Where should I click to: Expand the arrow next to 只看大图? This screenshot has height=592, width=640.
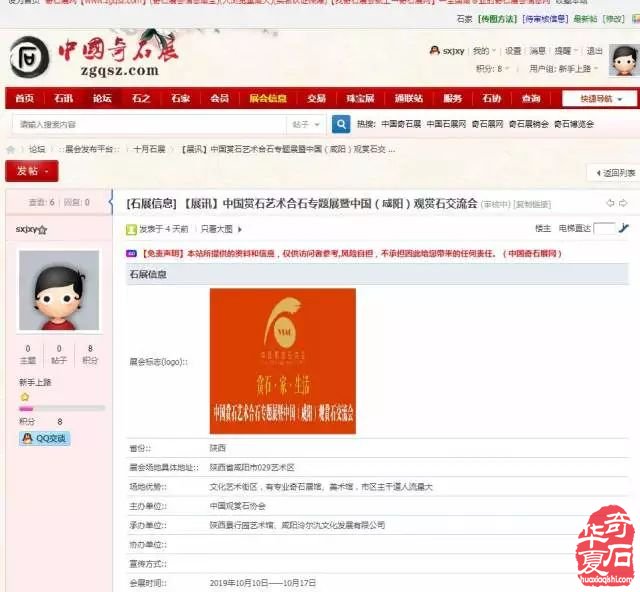click(240, 229)
